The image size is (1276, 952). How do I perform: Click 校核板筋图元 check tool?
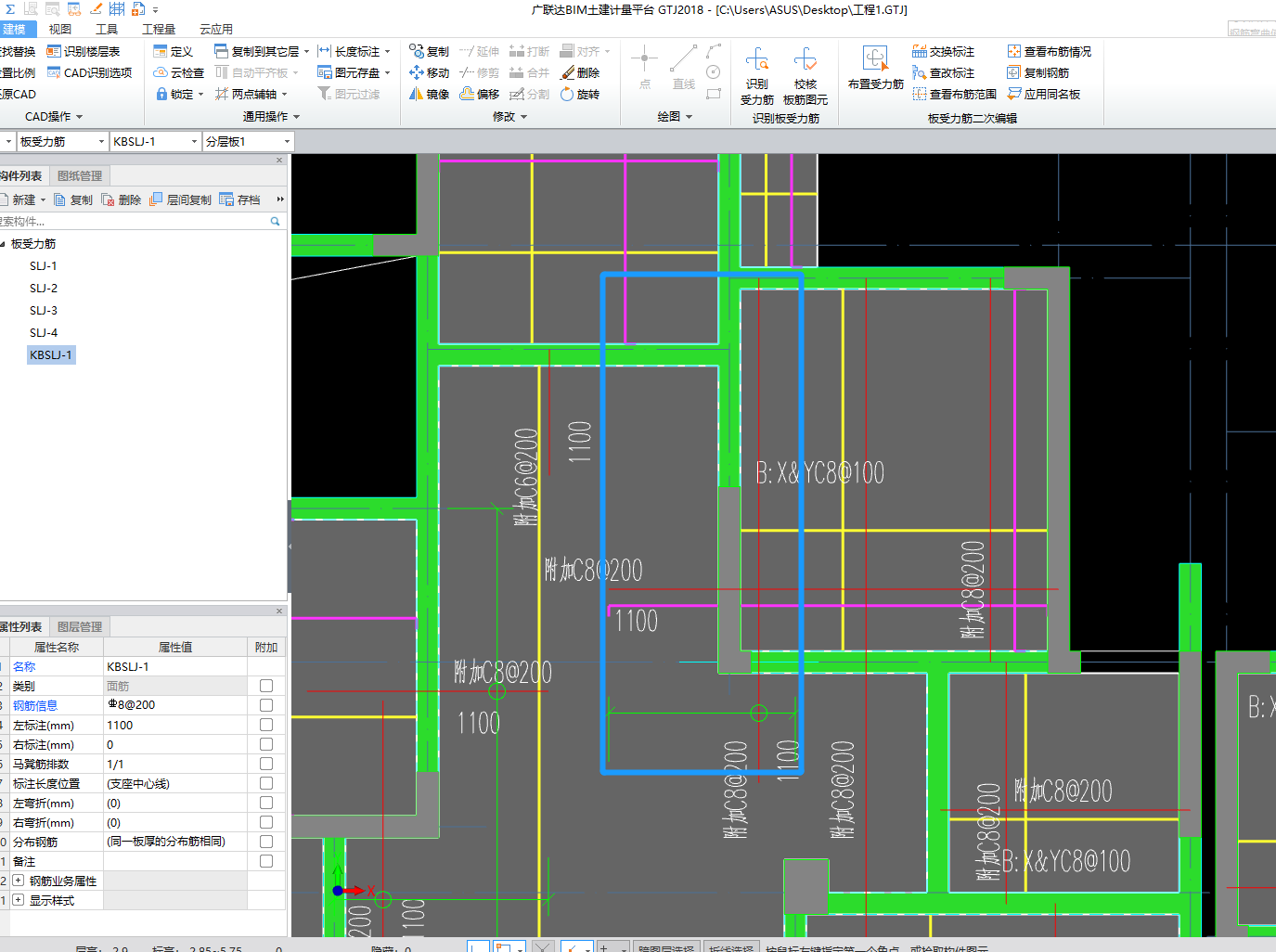(x=806, y=74)
